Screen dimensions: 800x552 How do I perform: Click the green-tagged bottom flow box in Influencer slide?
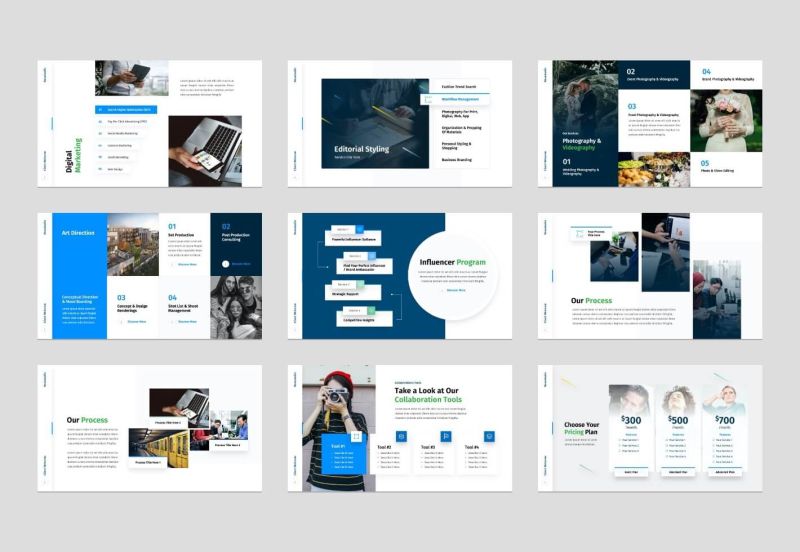click(x=364, y=317)
